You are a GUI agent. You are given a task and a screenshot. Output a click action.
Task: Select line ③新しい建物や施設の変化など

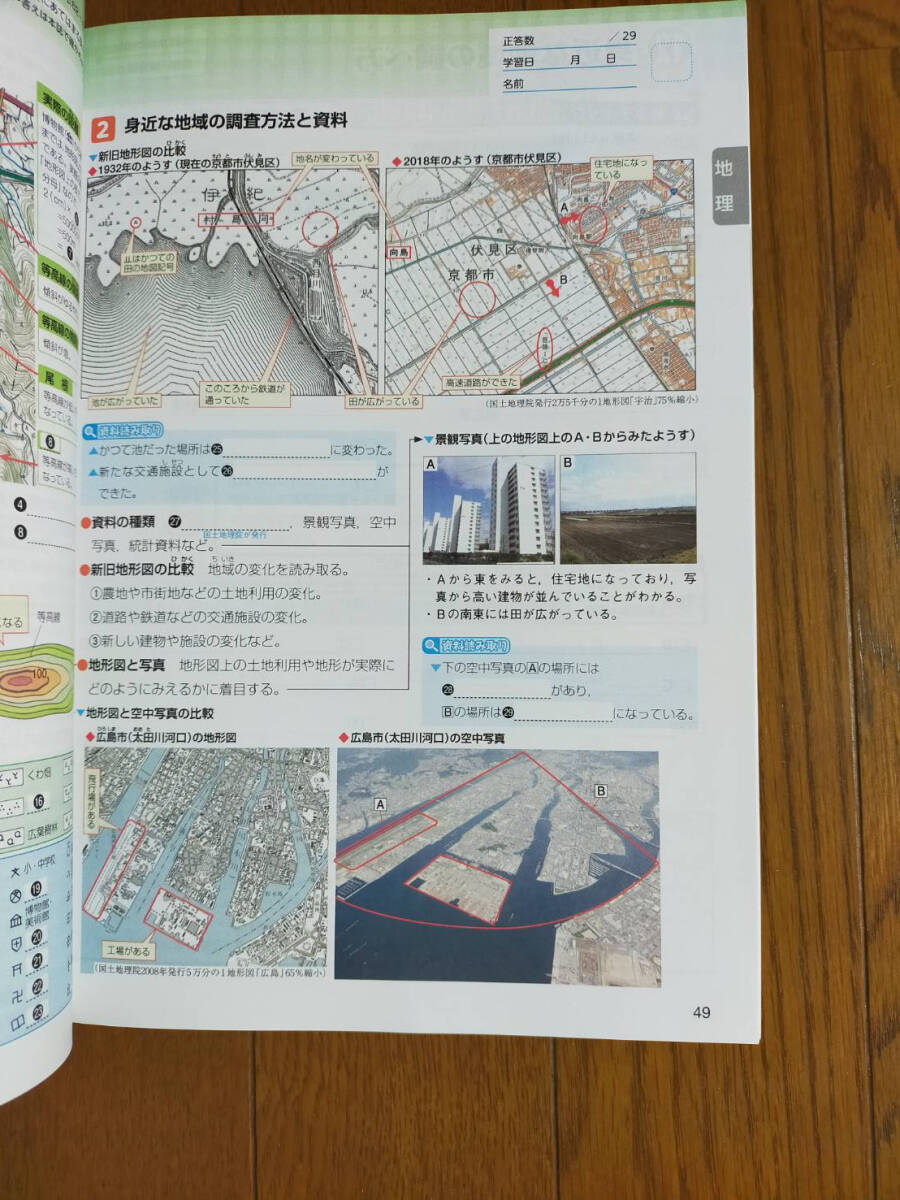point(186,641)
